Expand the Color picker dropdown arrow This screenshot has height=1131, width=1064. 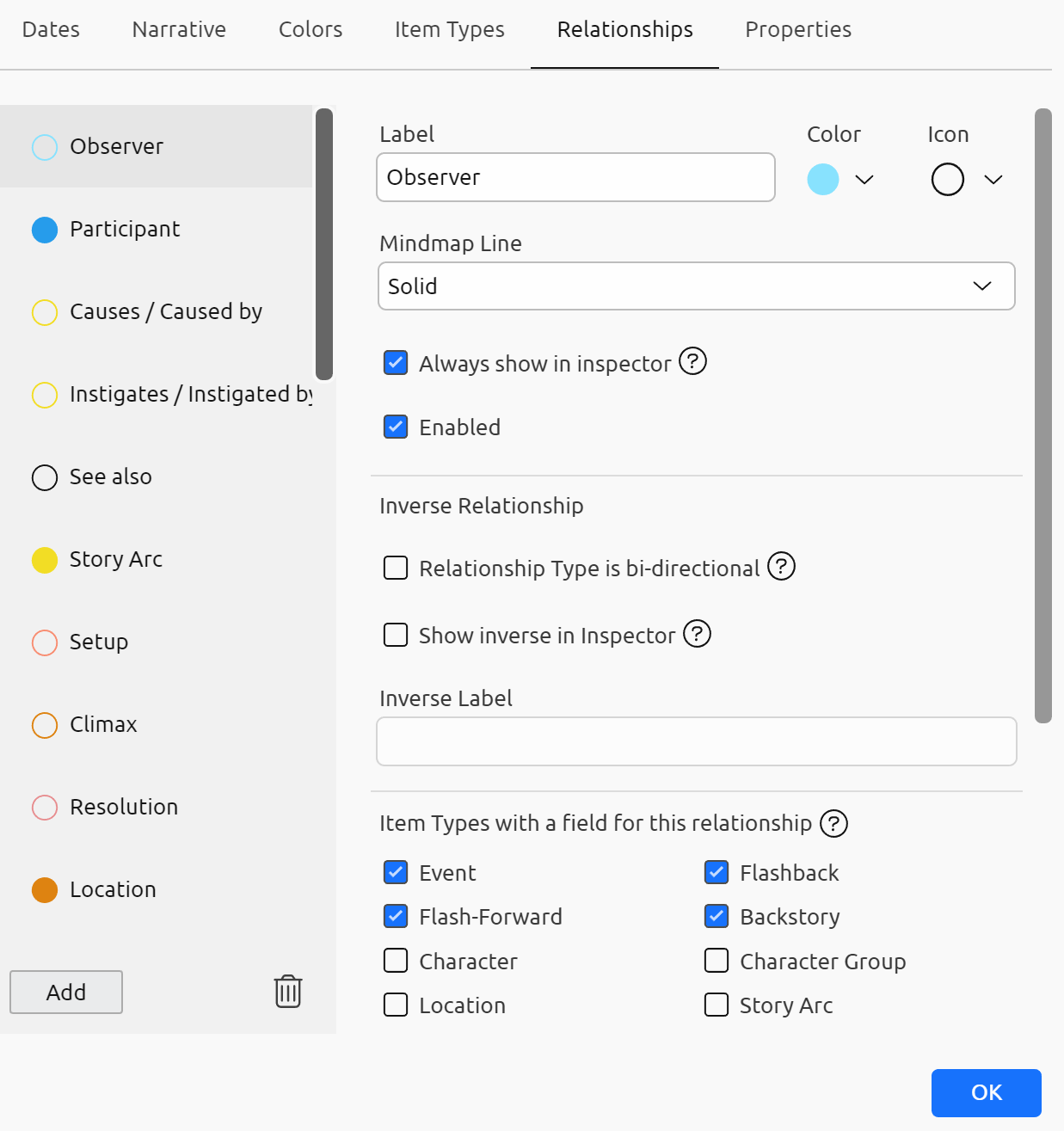point(864,180)
